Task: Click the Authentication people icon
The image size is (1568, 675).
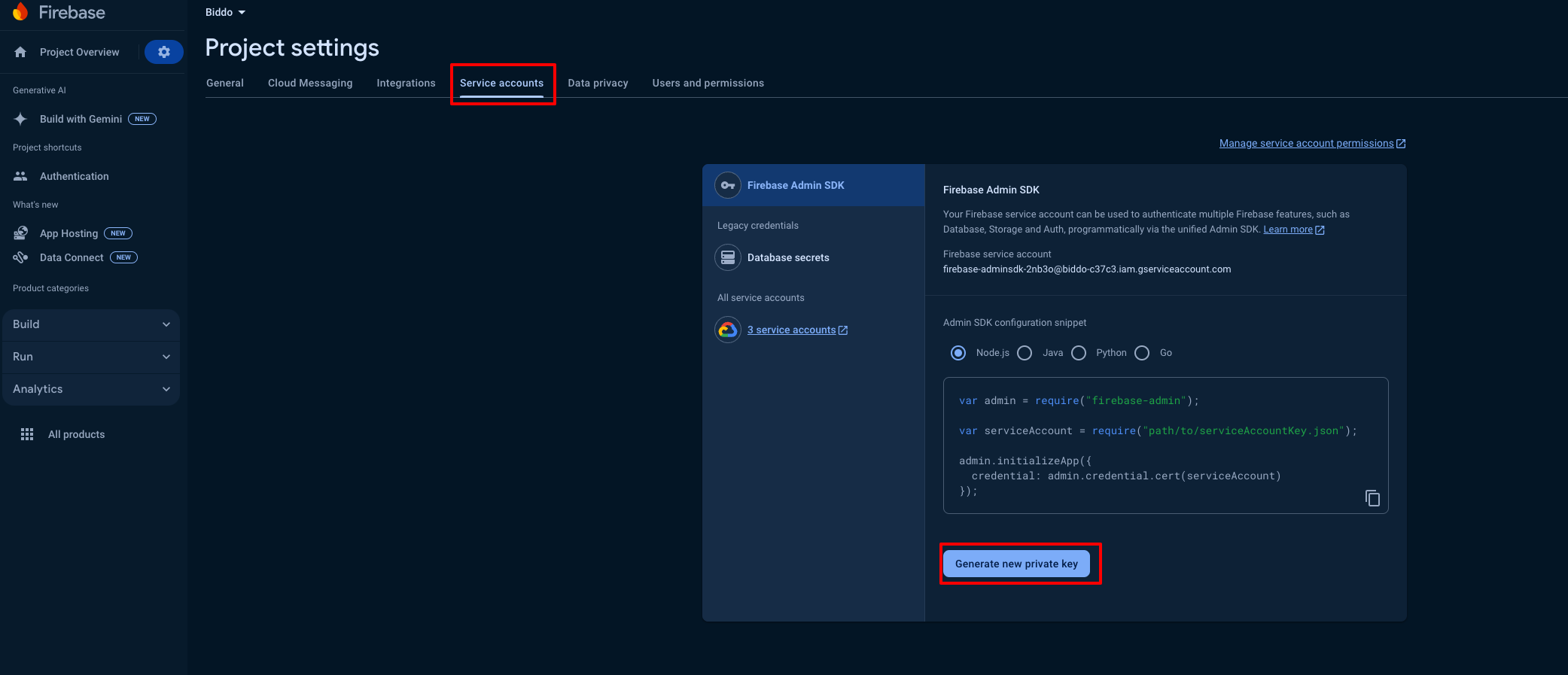Action: 20,176
